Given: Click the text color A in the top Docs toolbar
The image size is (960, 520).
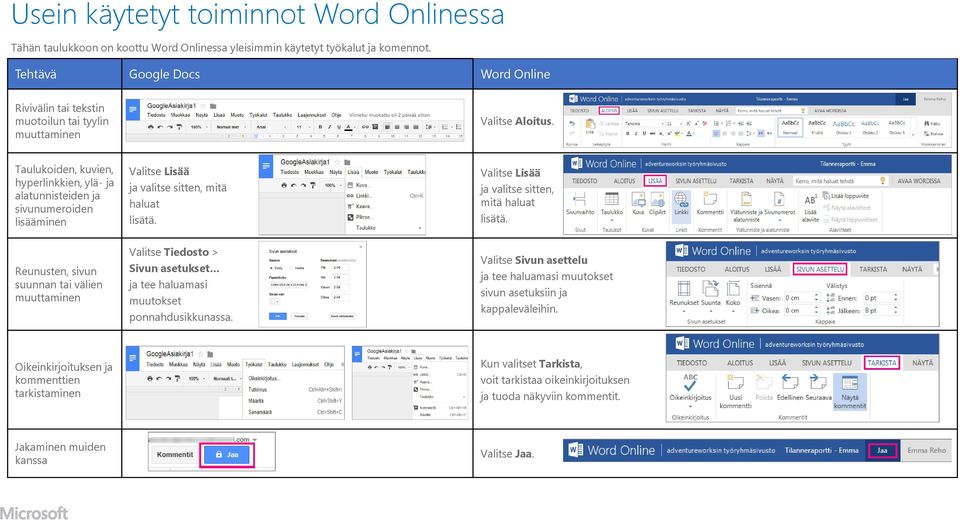Looking at the screenshot, I should click(x=348, y=127).
